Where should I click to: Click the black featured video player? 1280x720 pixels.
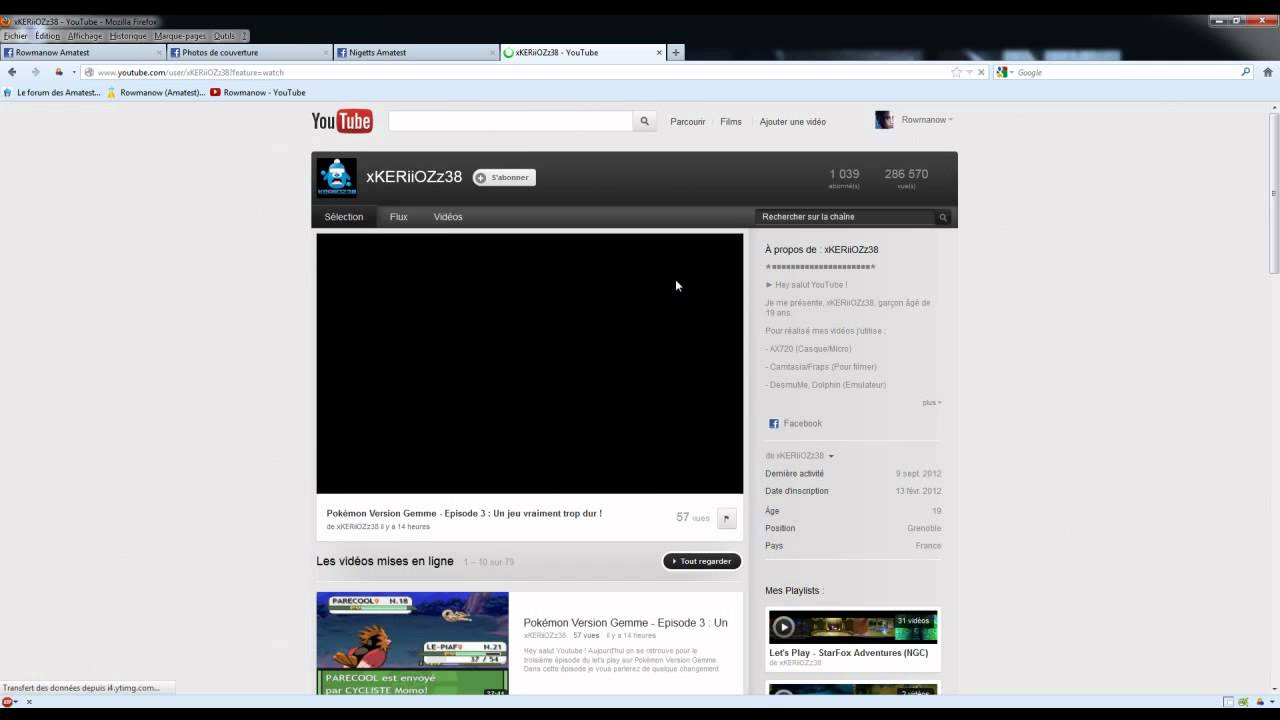point(530,364)
